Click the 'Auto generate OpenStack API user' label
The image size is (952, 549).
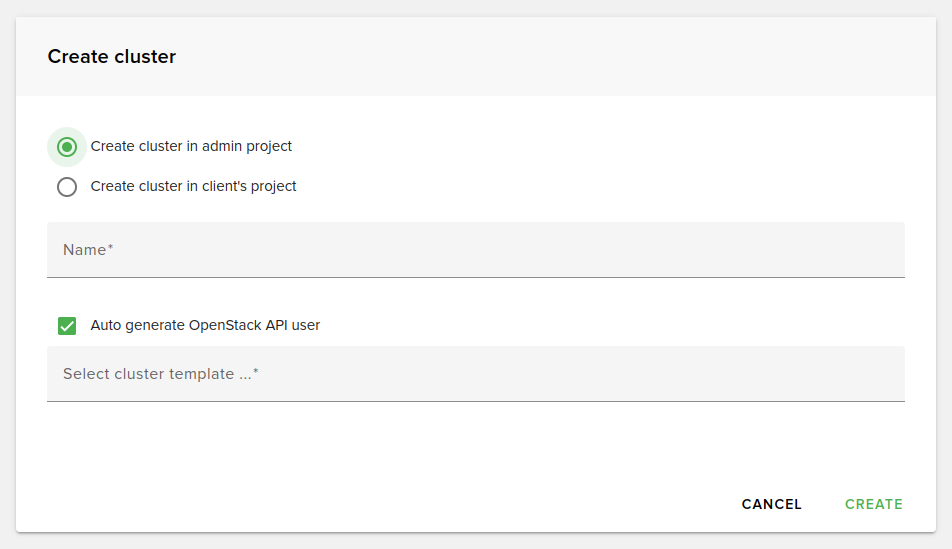[x=205, y=325]
